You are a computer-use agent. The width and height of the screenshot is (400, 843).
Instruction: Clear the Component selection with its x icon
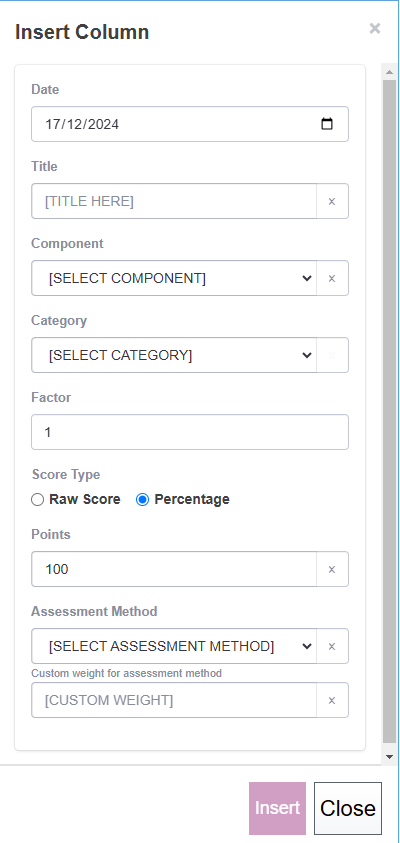[332, 278]
